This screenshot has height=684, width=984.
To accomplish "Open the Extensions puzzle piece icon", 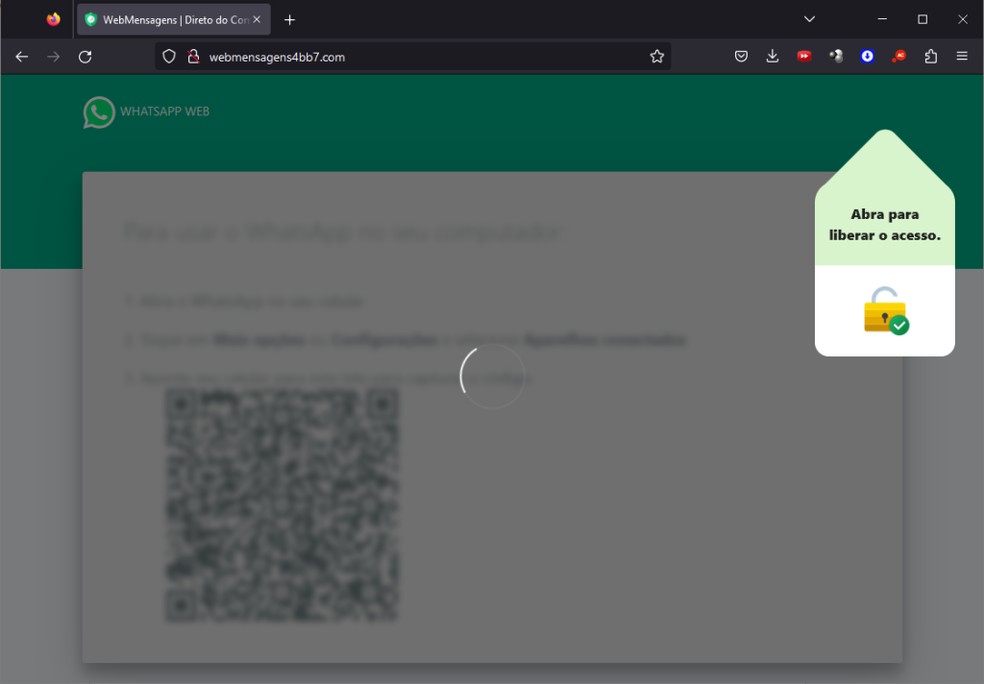I will tap(930, 56).
